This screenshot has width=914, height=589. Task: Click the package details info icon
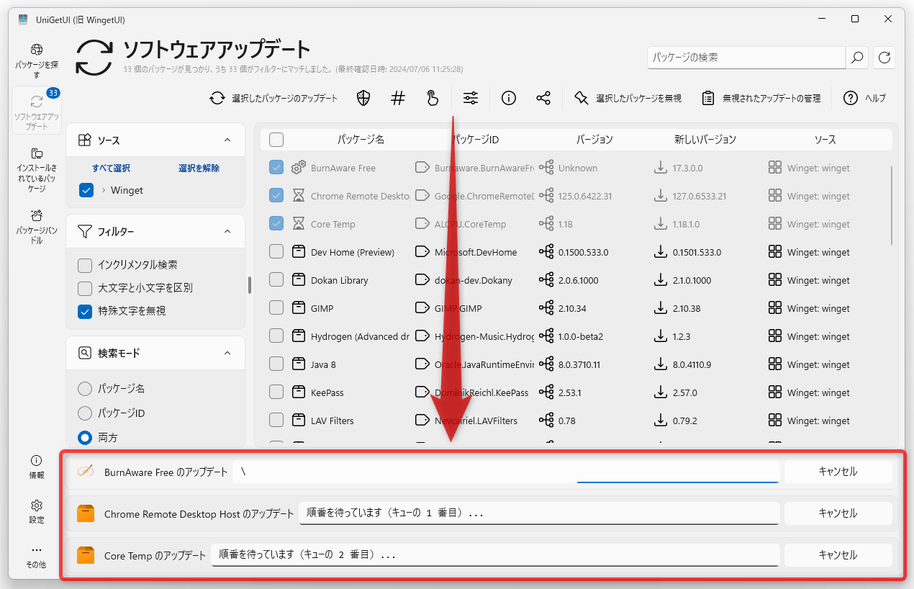pos(508,99)
